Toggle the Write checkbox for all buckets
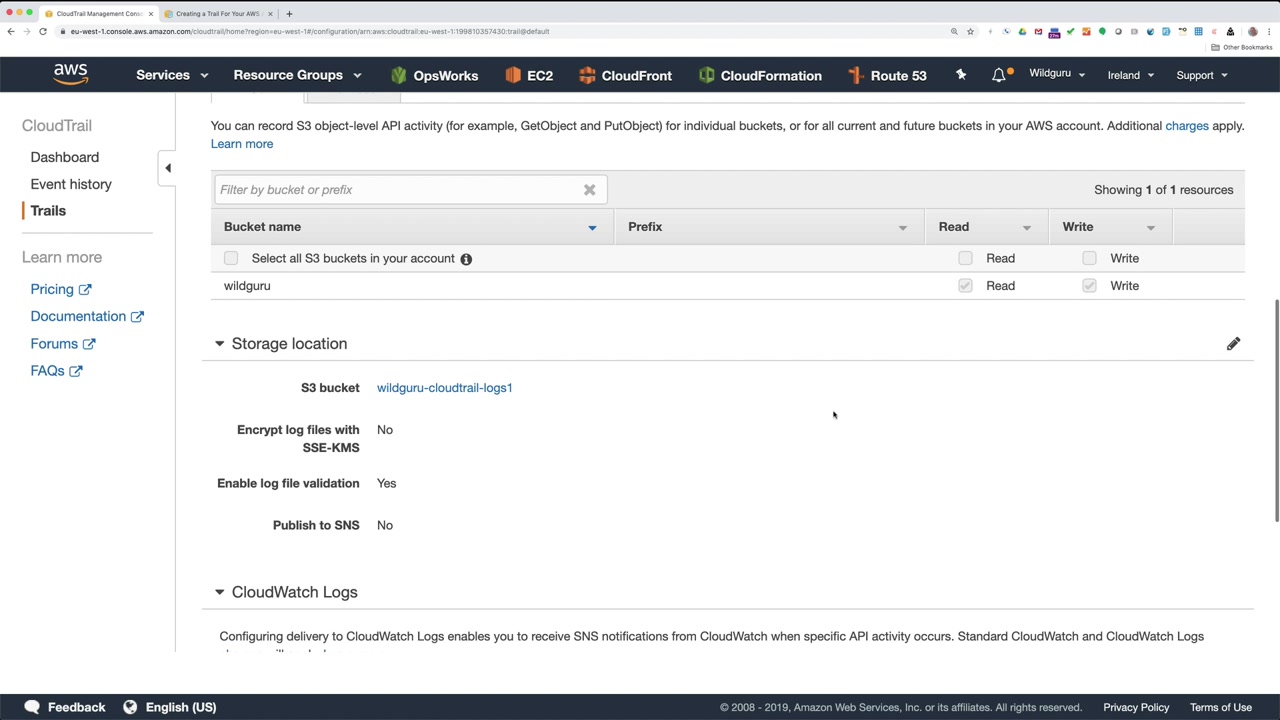This screenshot has height=720, width=1280. [1089, 258]
